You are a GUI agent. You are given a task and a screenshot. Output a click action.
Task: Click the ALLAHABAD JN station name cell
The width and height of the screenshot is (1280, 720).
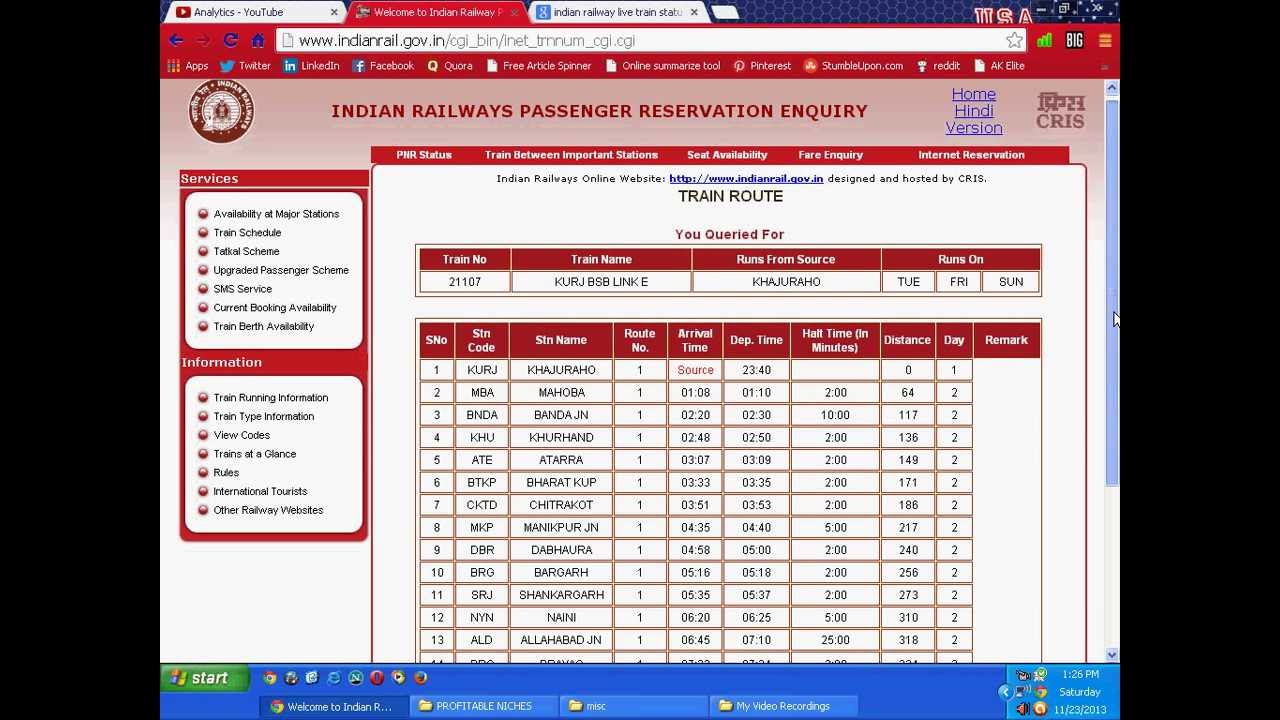(x=561, y=640)
